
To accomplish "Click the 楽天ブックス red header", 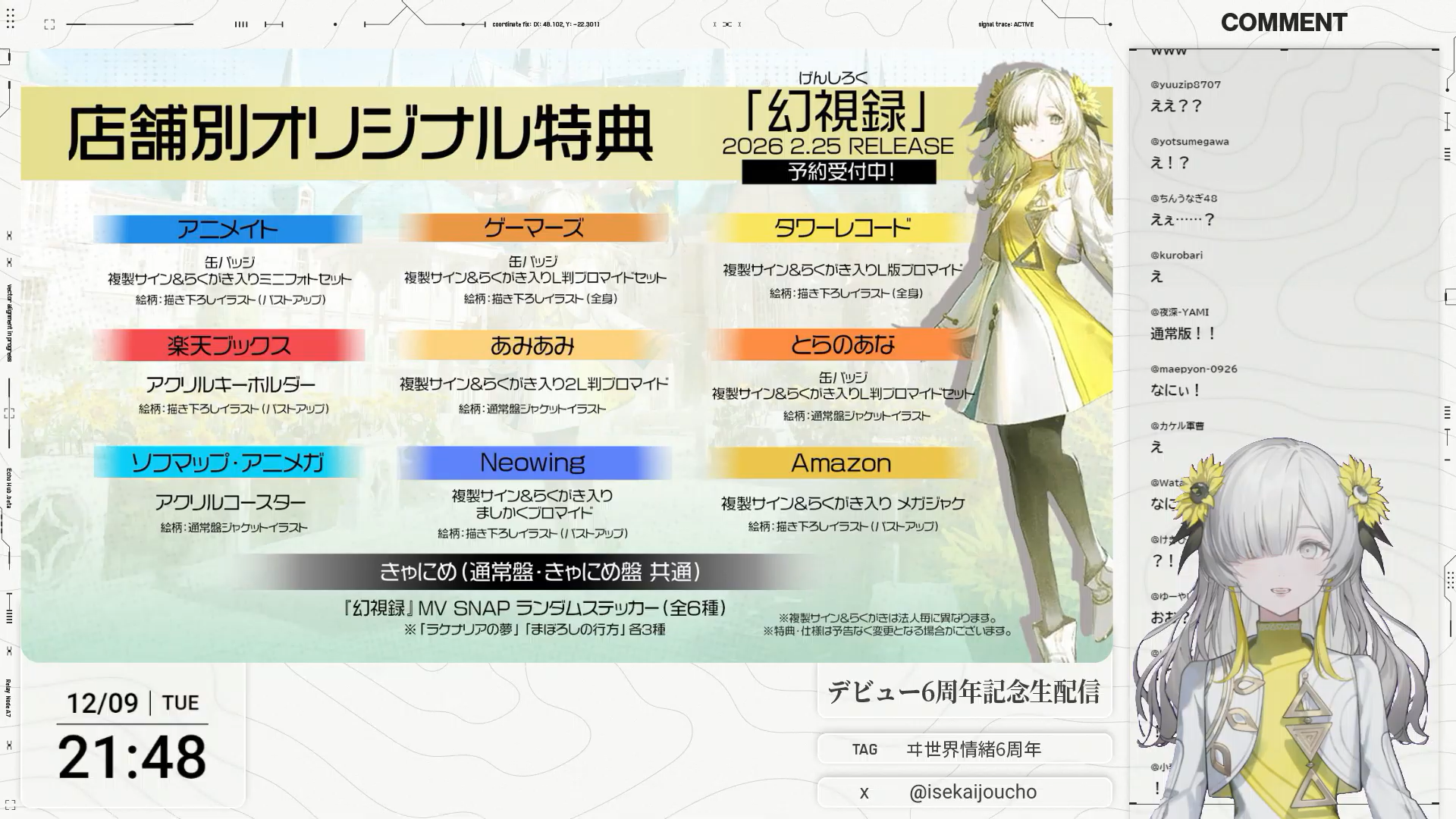I will click(x=229, y=346).
